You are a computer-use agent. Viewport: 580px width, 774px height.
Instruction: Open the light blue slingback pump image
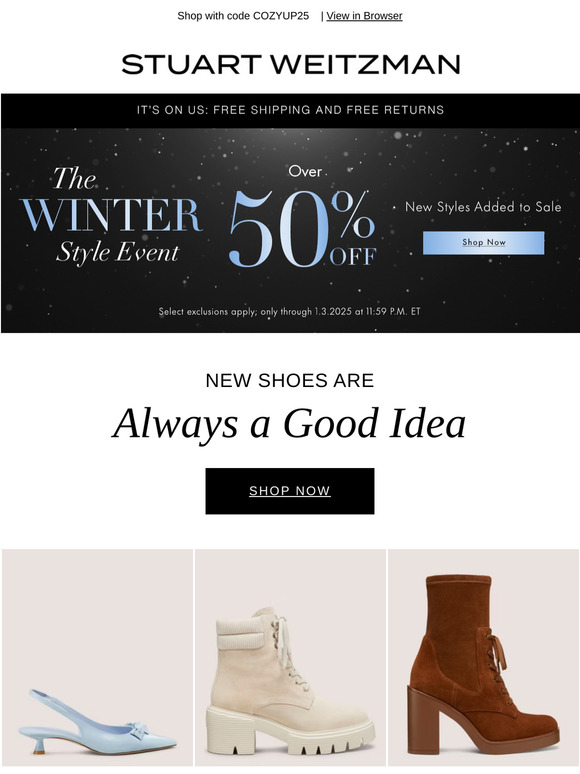(97, 657)
